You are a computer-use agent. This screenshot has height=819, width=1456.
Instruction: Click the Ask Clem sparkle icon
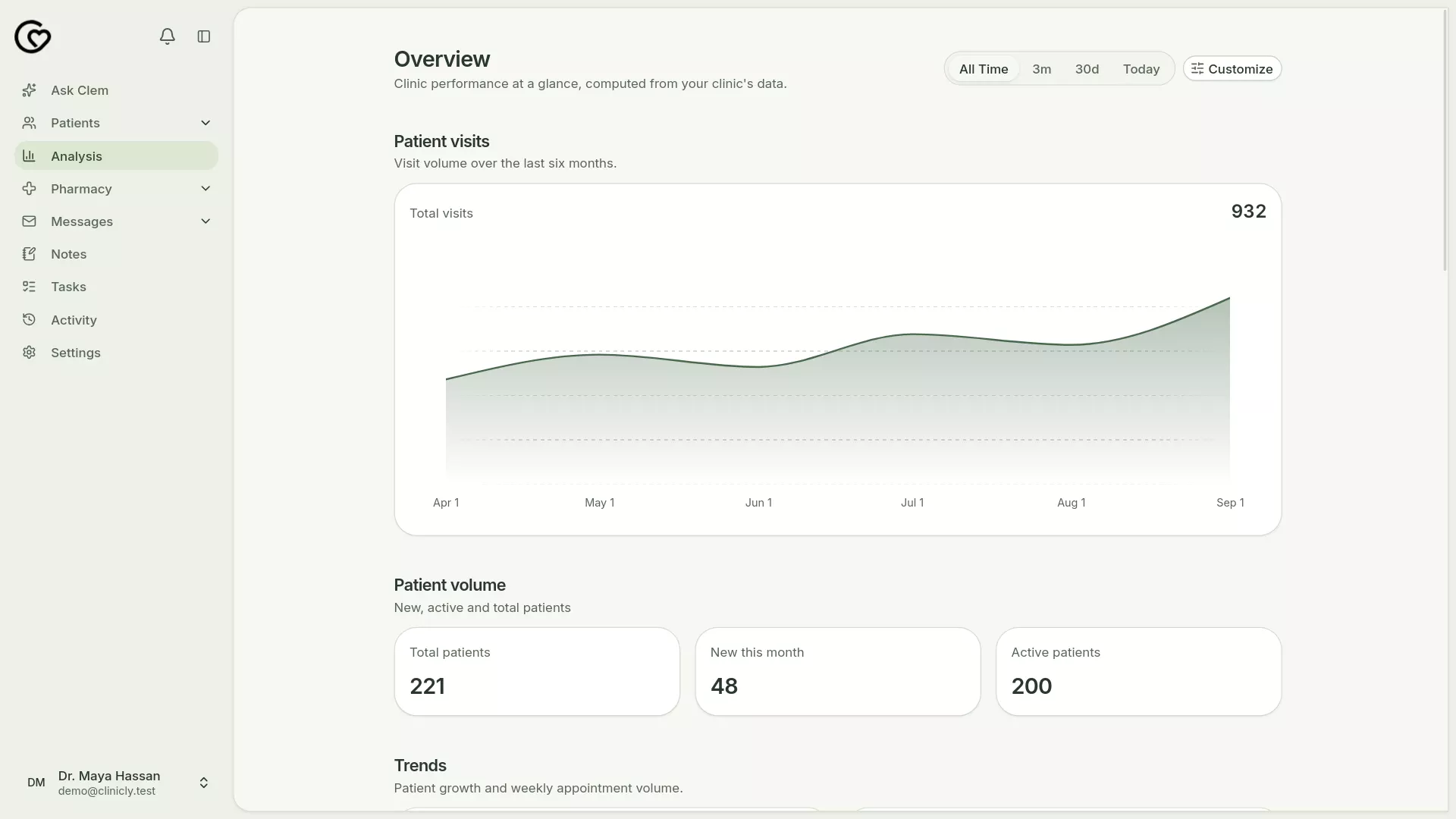pos(30,90)
